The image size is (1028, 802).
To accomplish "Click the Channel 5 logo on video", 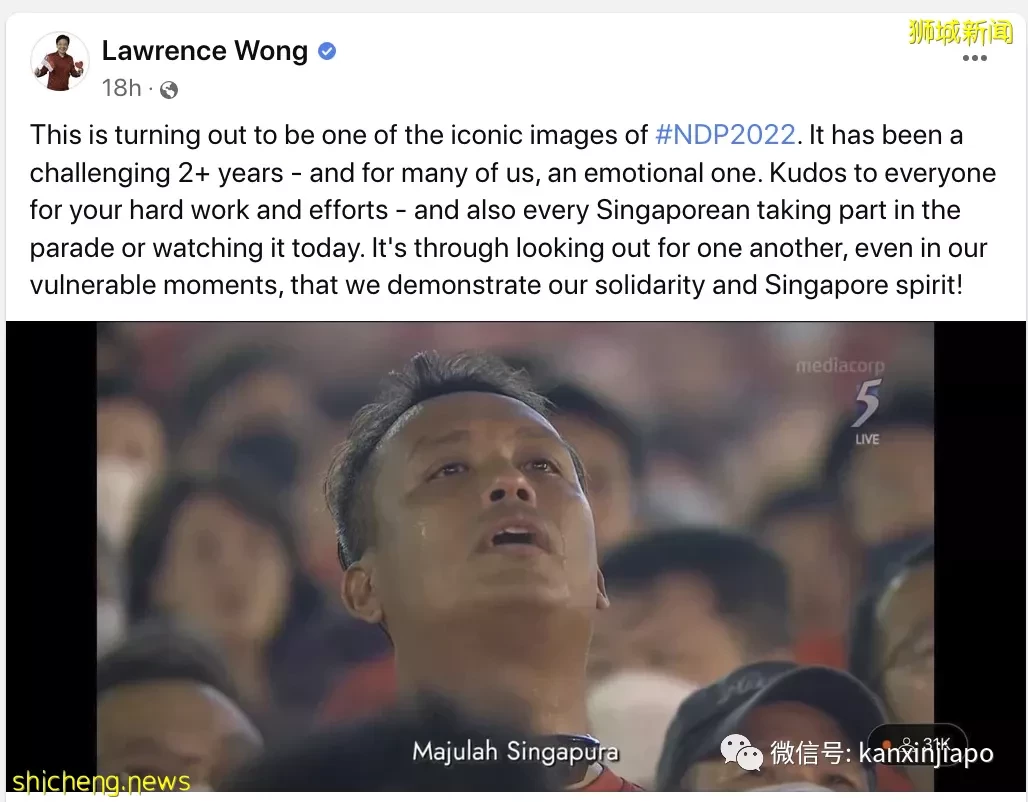I will click(x=867, y=403).
